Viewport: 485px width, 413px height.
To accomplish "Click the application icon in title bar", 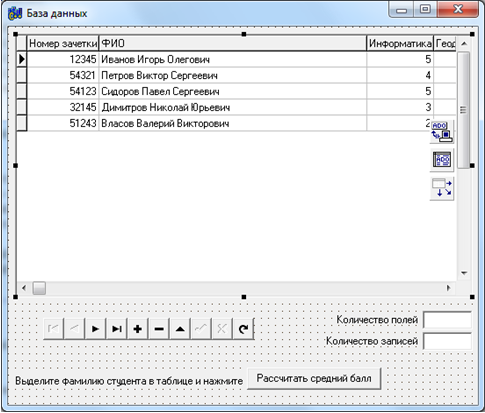I will click(15, 14).
